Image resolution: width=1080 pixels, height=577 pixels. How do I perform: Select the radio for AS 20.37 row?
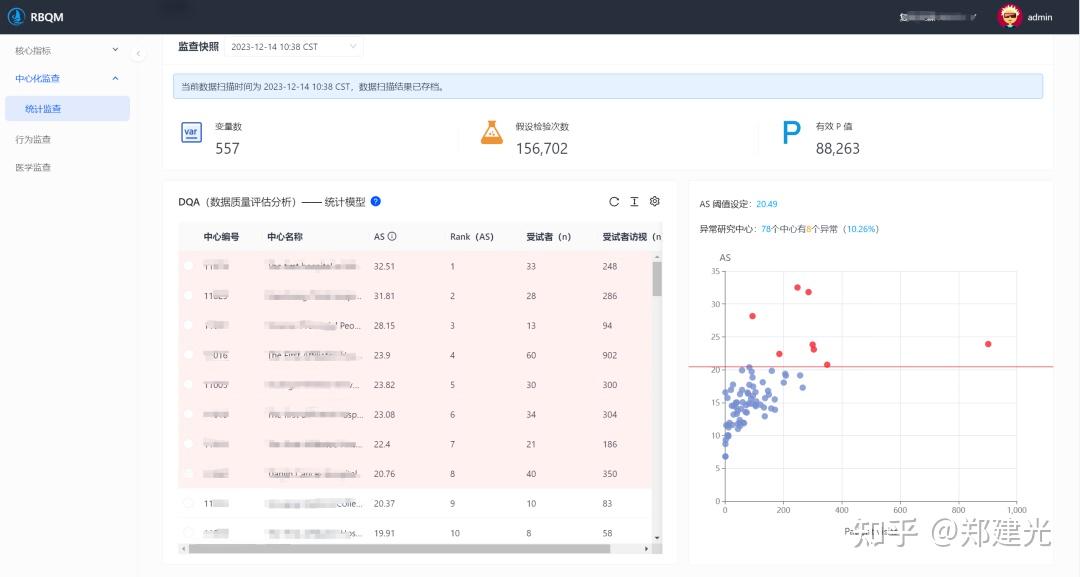(x=189, y=503)
